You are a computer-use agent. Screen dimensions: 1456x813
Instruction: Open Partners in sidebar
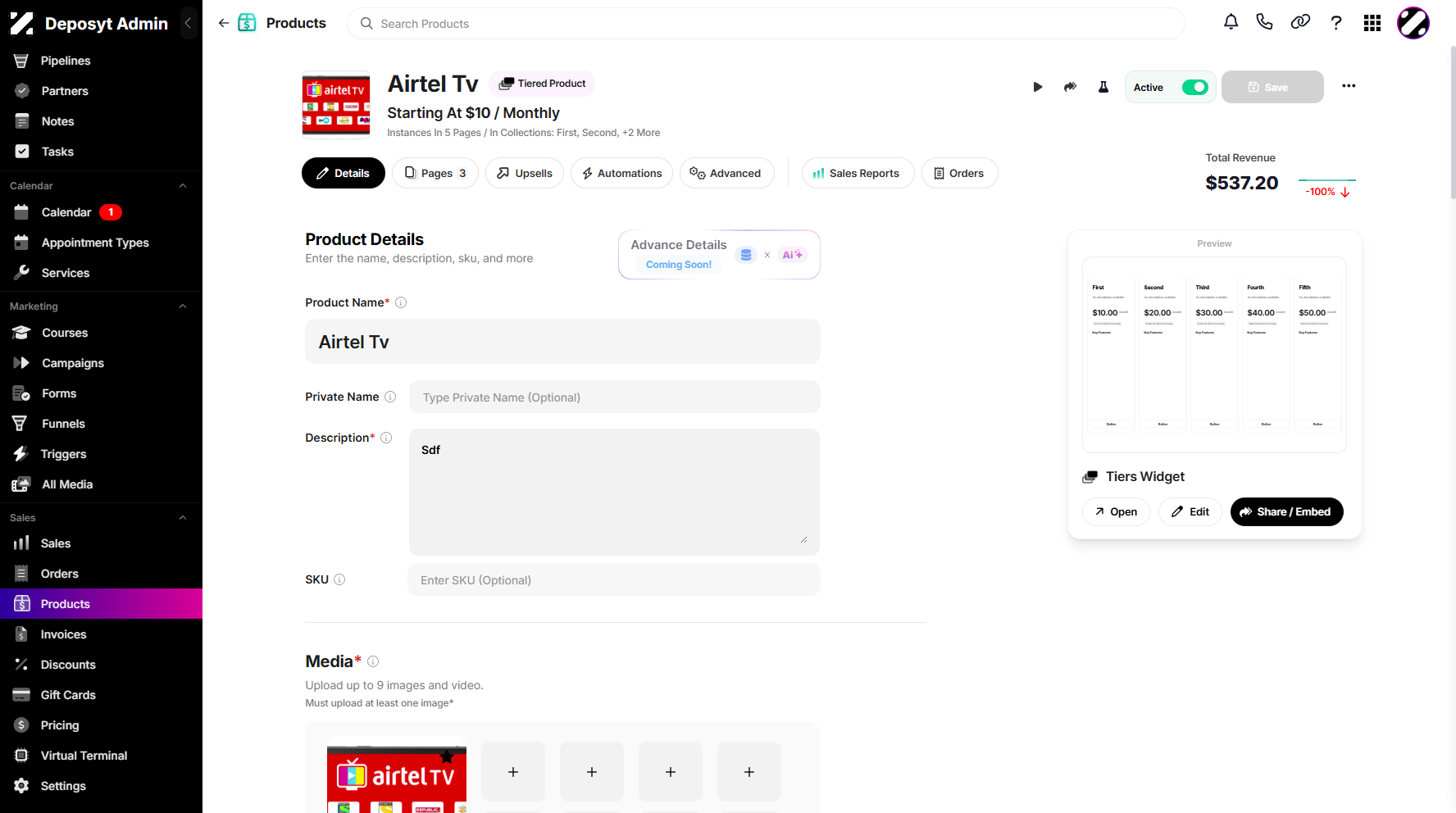click(101, 91)
